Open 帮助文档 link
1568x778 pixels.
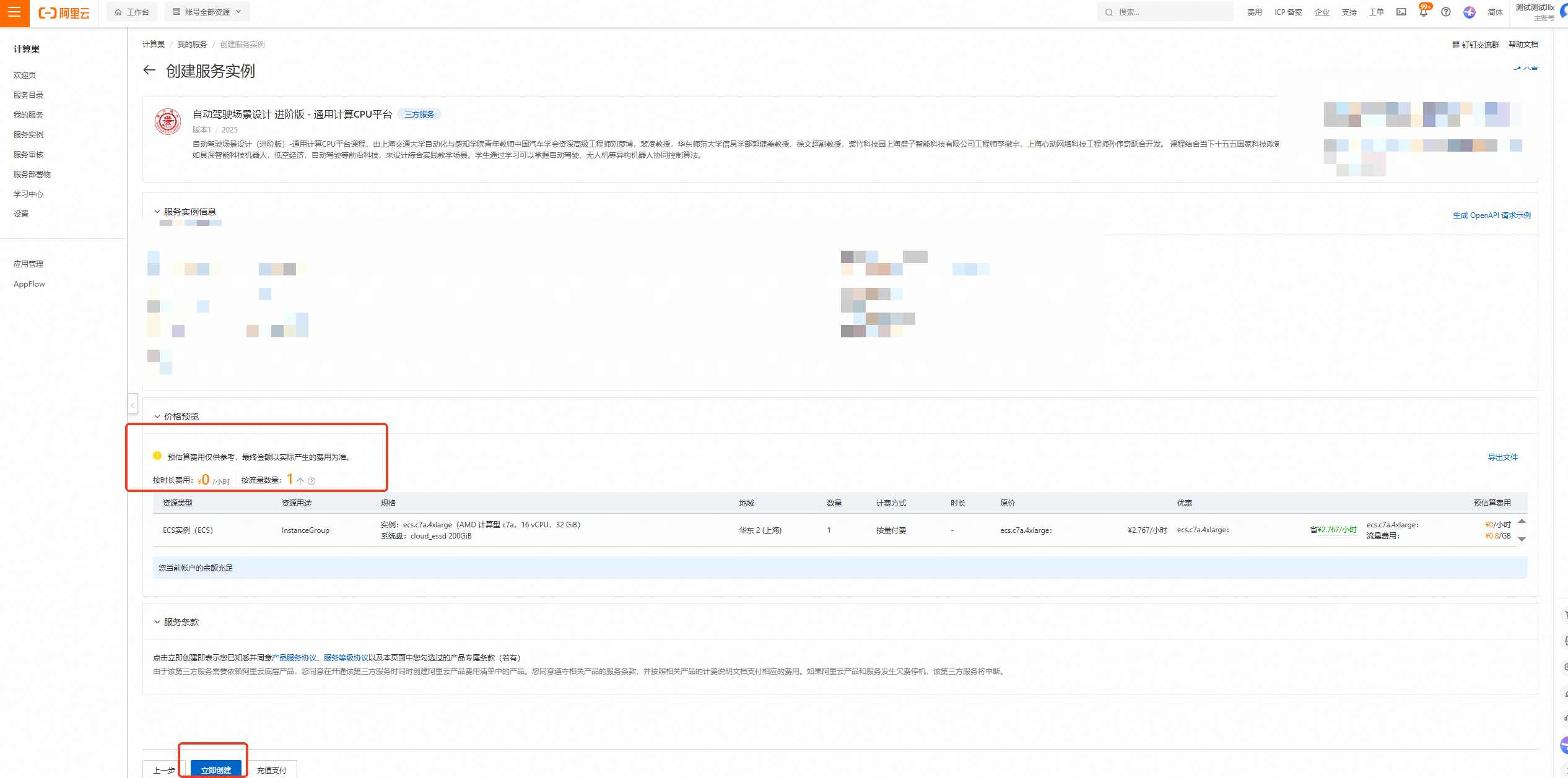tap(1523, 44)
